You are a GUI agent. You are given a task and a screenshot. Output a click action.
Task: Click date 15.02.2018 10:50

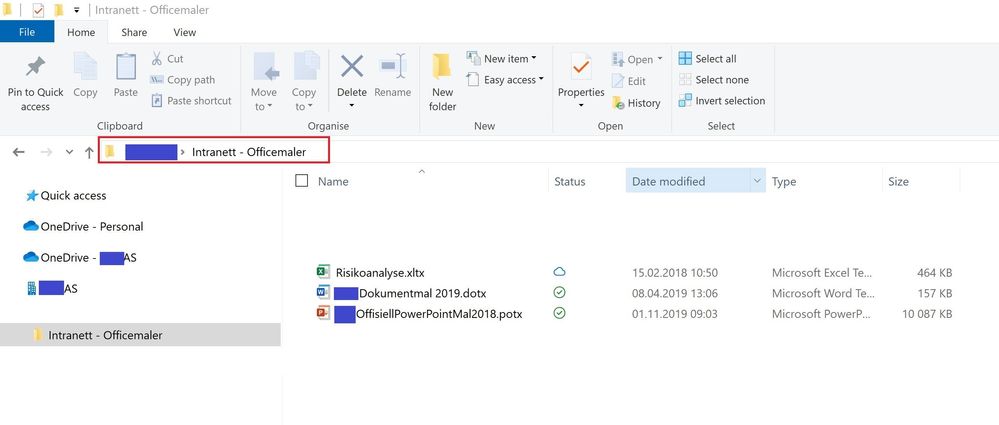(x=675, y=273)
